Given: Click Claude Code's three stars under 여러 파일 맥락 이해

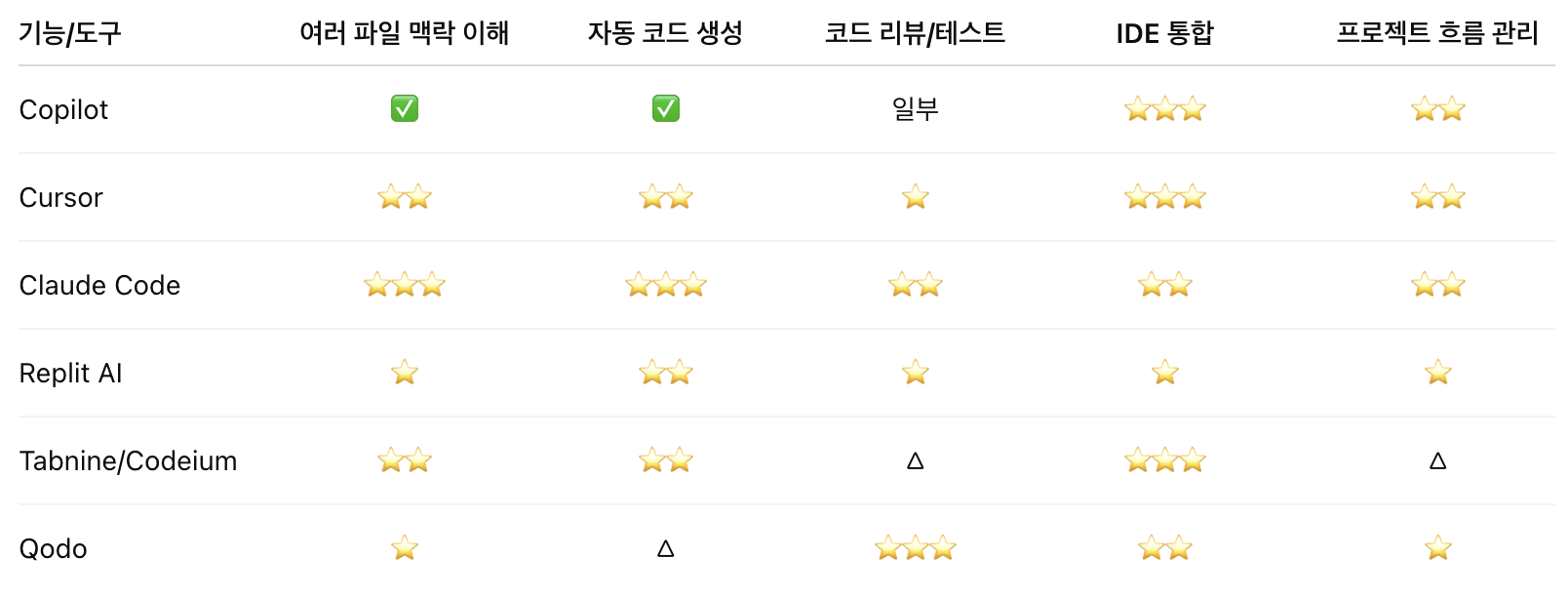Looking at the screenshot, I should [405, 285].
